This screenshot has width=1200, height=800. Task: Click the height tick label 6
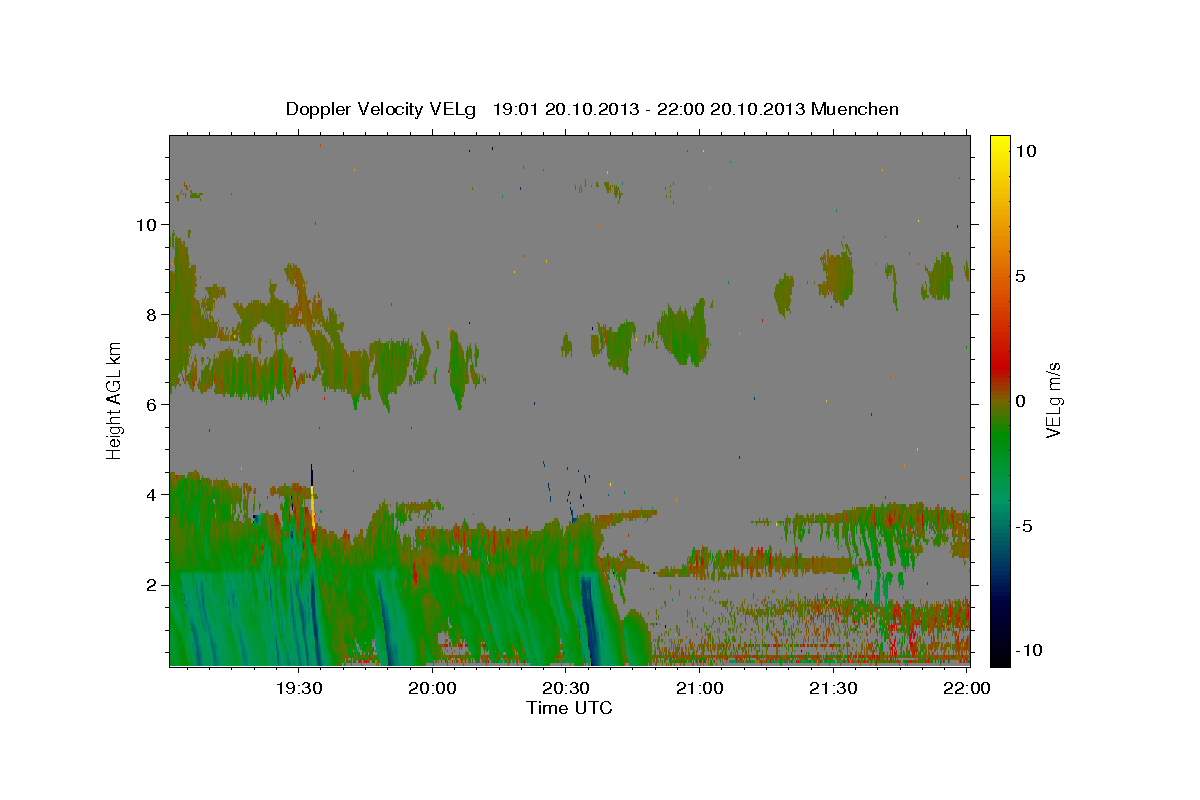click(x=151, y=404)
